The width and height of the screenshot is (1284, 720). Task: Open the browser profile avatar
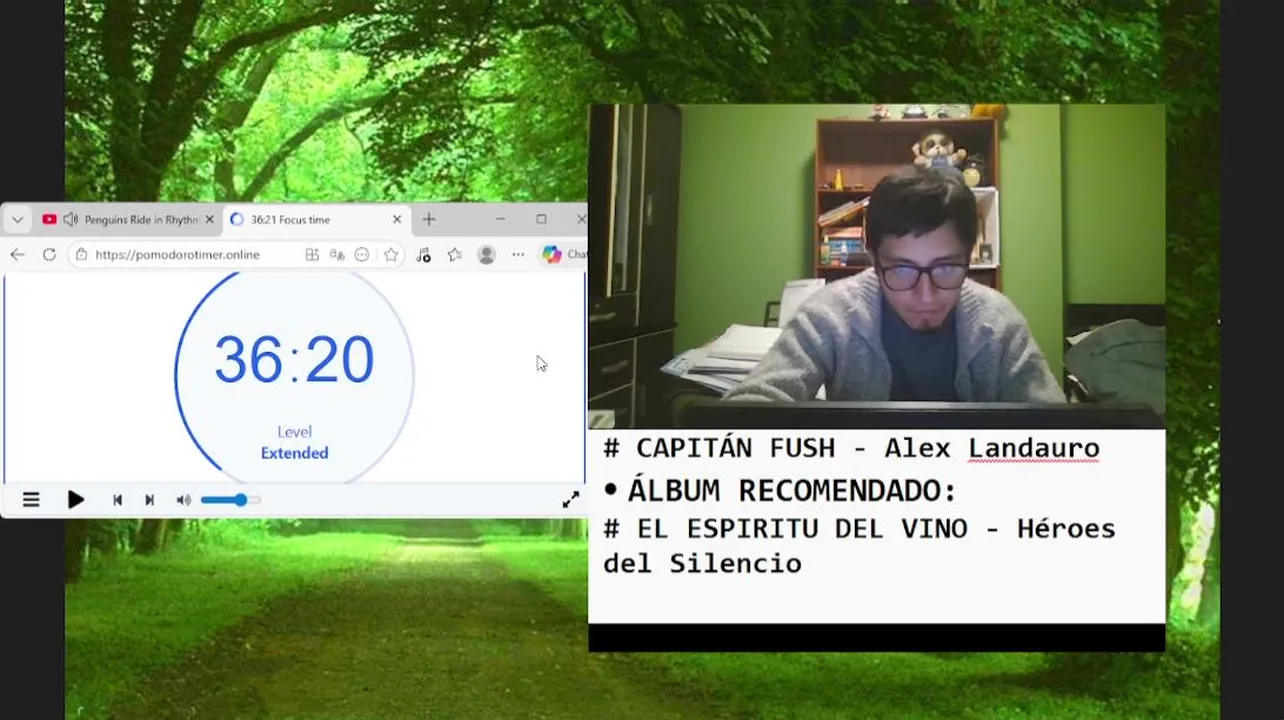pyautogui.click(x=487, y=255)
